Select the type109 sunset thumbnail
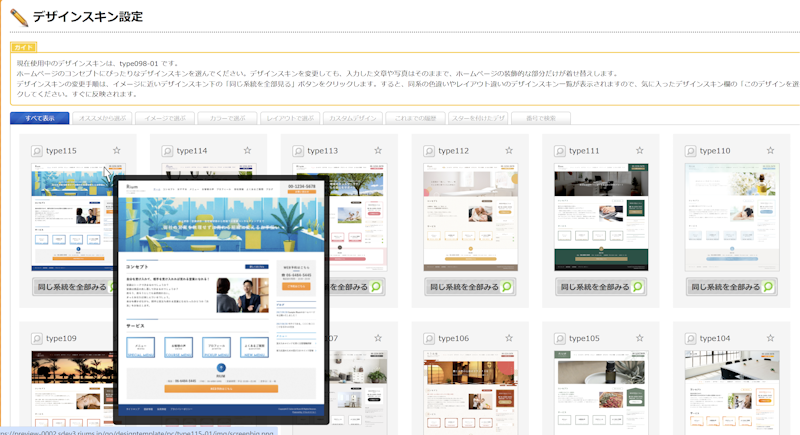The width and height of the screenshot is (800, 435). (x=72, y=389)
